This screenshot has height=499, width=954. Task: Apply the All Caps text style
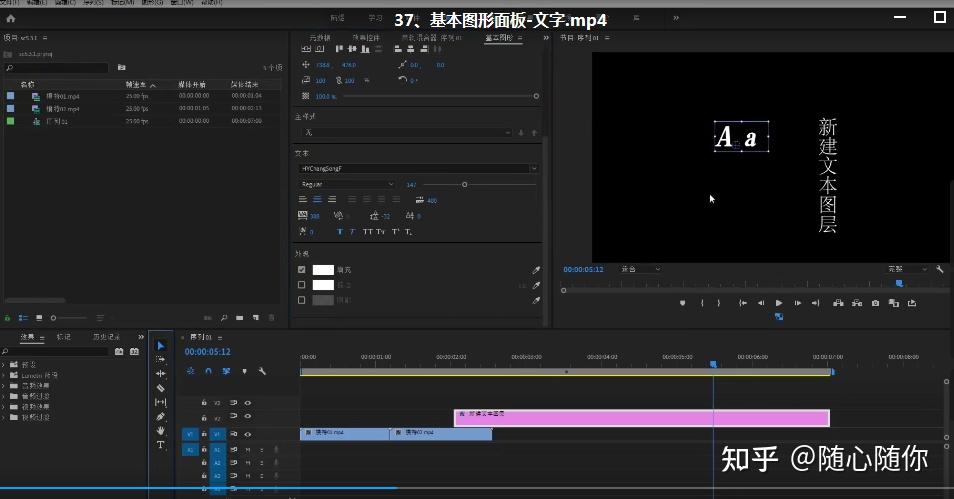coord(367,232)
